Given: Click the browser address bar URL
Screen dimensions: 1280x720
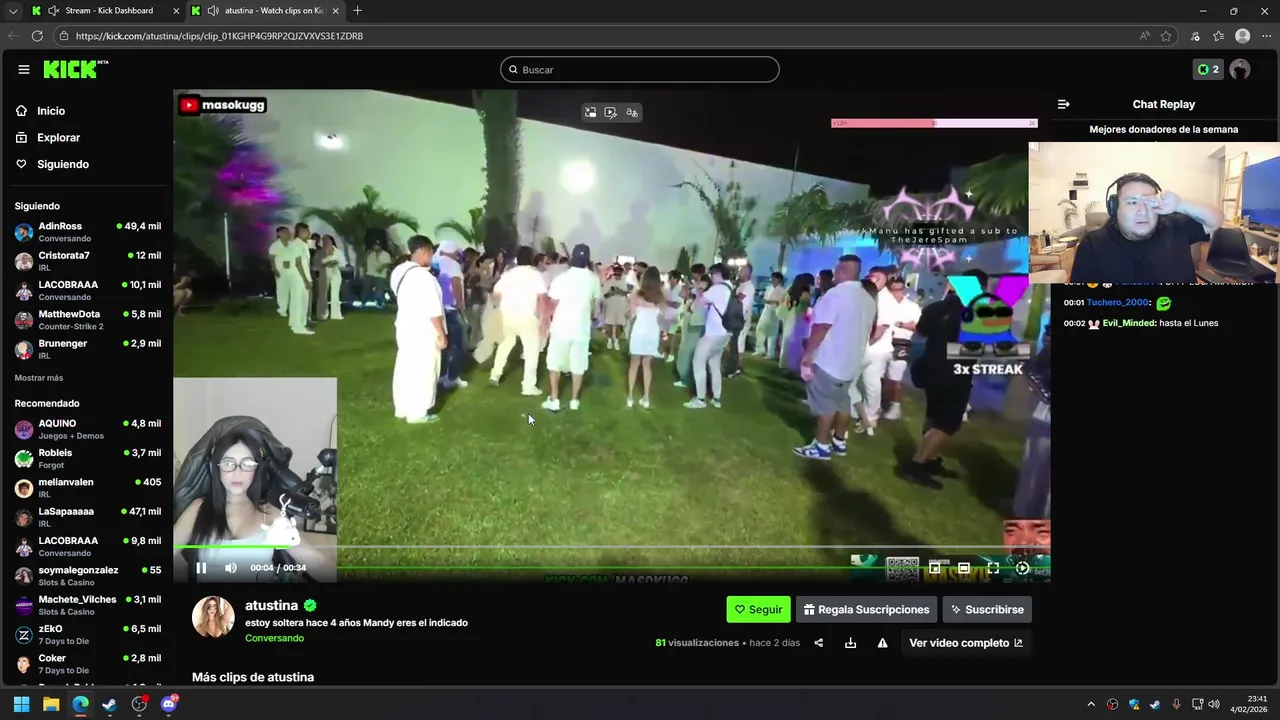Looking at the screenshot, I should point(219,36).
